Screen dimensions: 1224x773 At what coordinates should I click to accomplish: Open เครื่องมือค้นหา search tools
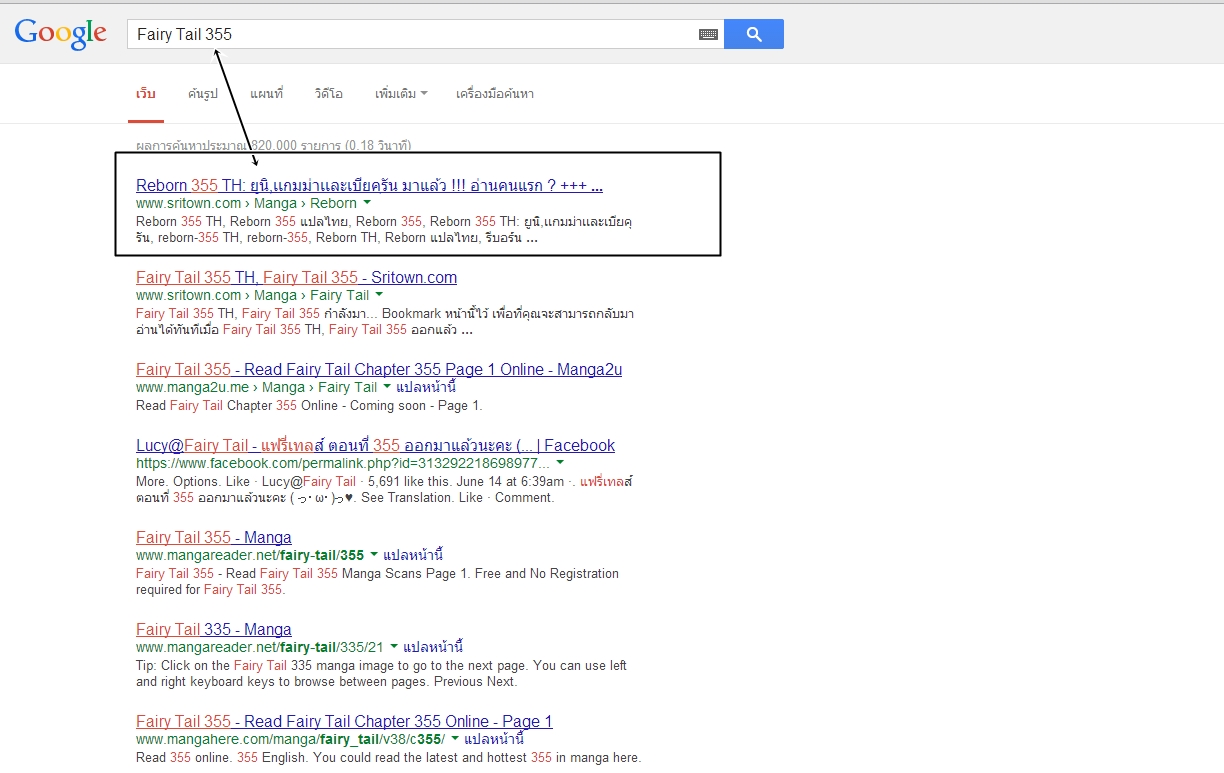point(495,94)
